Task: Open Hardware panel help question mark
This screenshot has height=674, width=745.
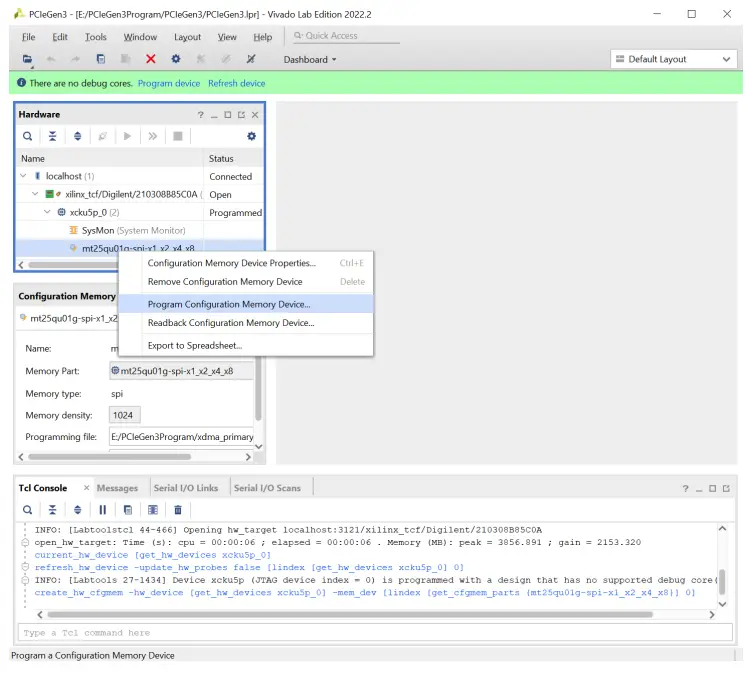Action: point(201,115)
